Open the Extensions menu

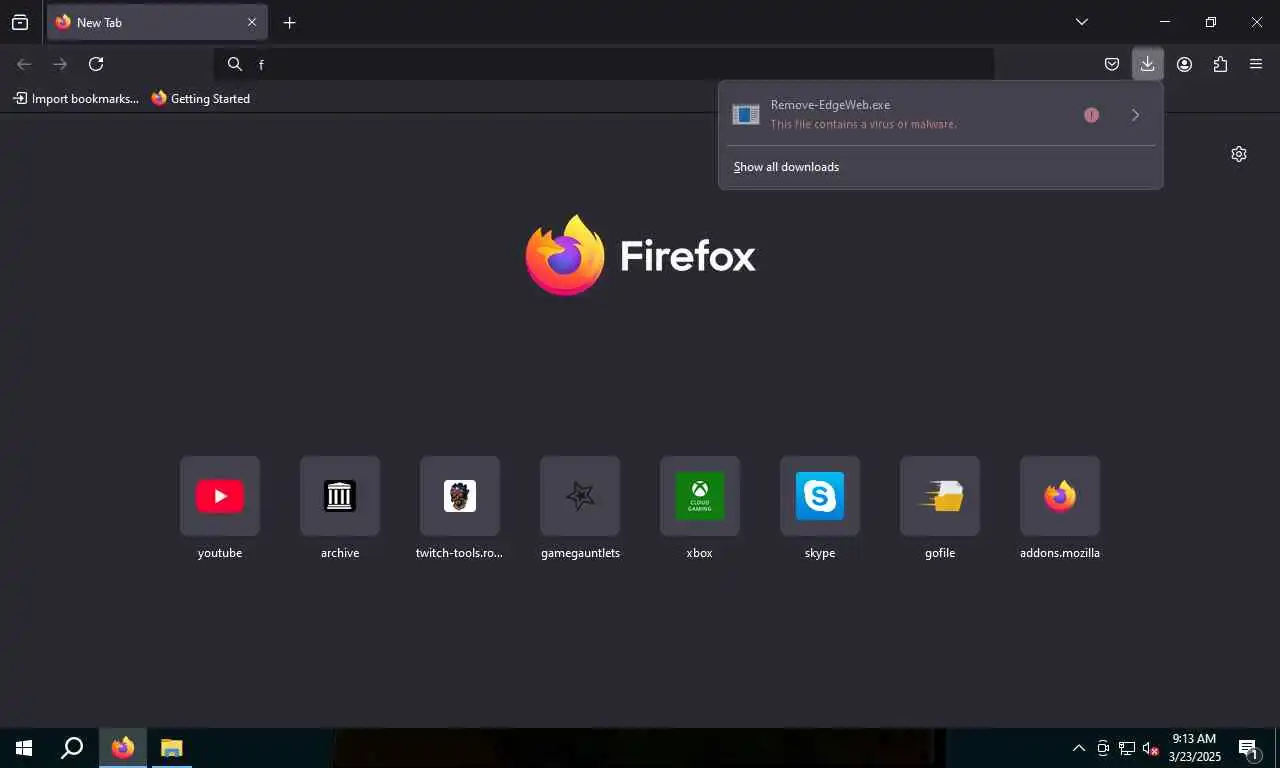[x=1220, y=64]
